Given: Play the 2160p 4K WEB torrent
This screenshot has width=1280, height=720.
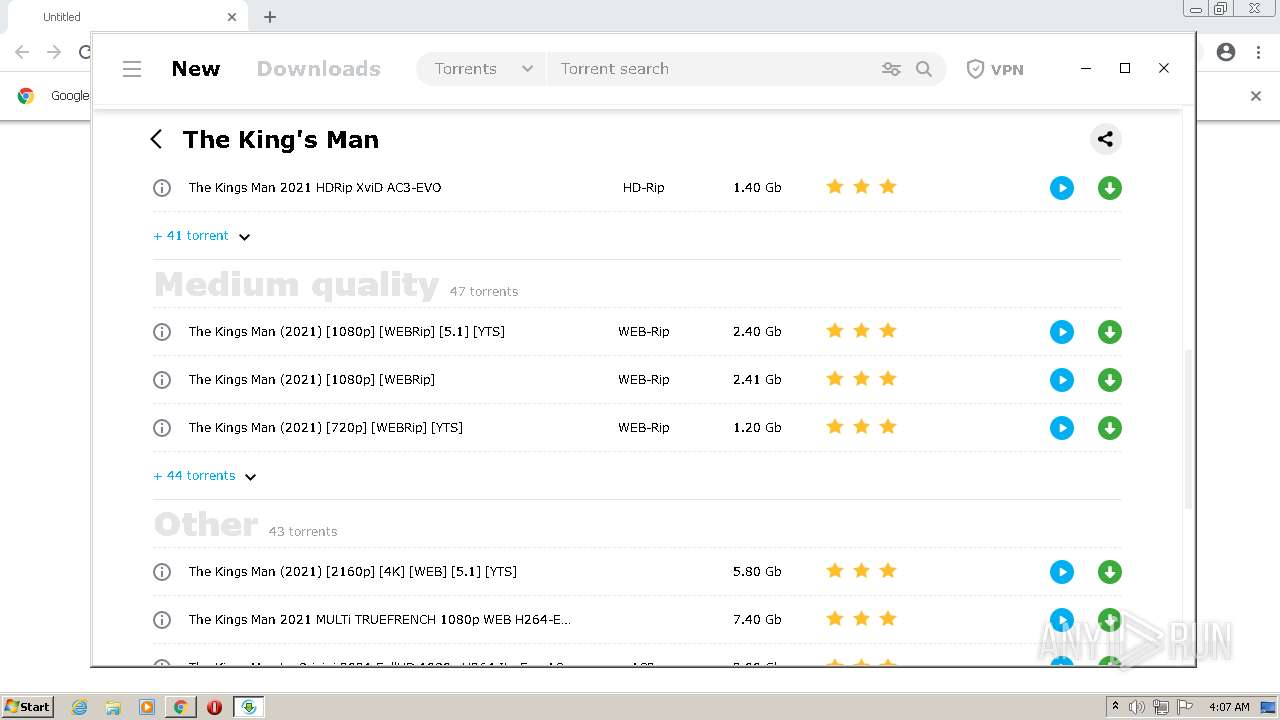Looking at the screenshot, I should [x=1062, y=572].
